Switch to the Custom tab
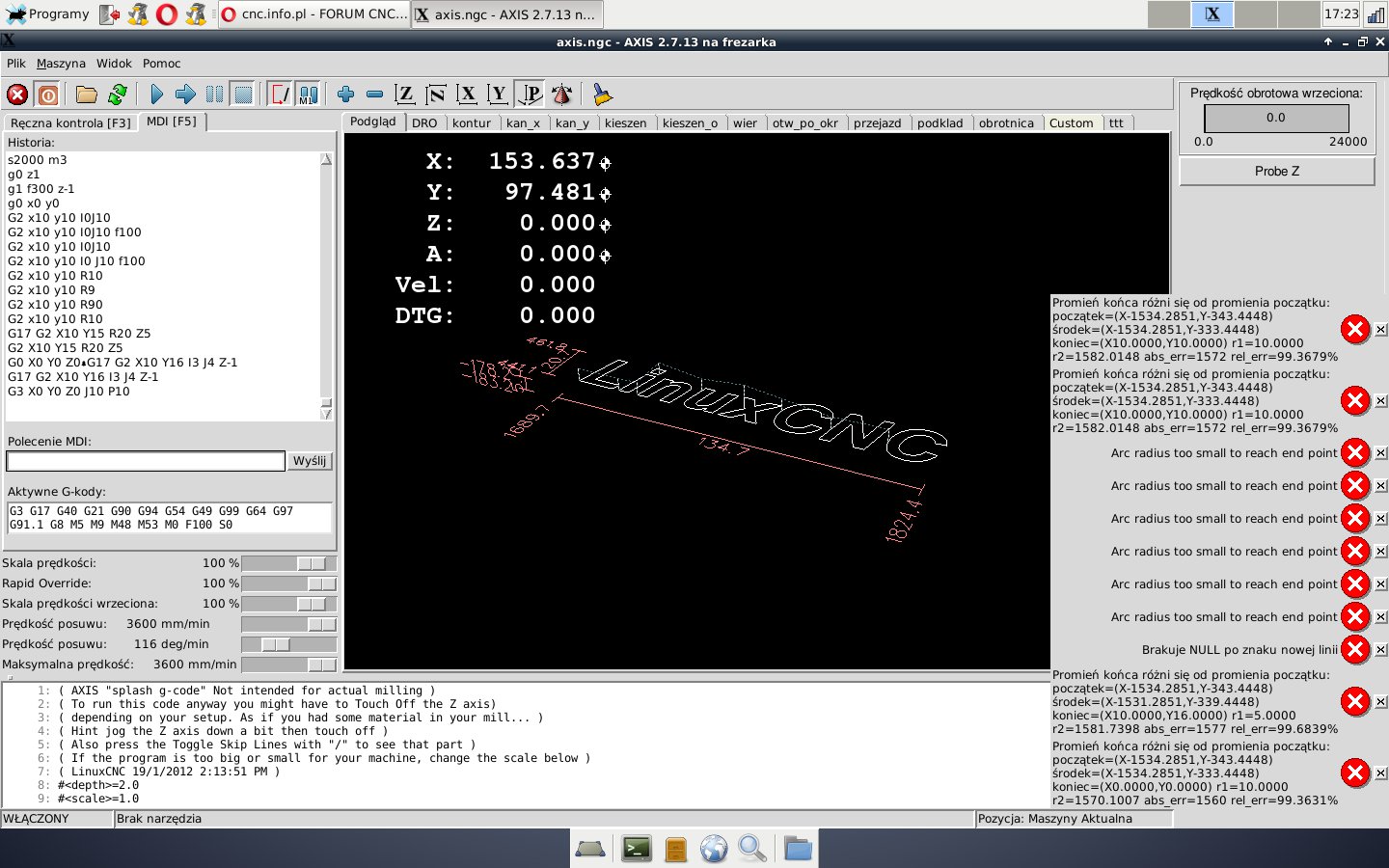The image size is (1389, 868). pyautogui.click(x=1072, y=123)
